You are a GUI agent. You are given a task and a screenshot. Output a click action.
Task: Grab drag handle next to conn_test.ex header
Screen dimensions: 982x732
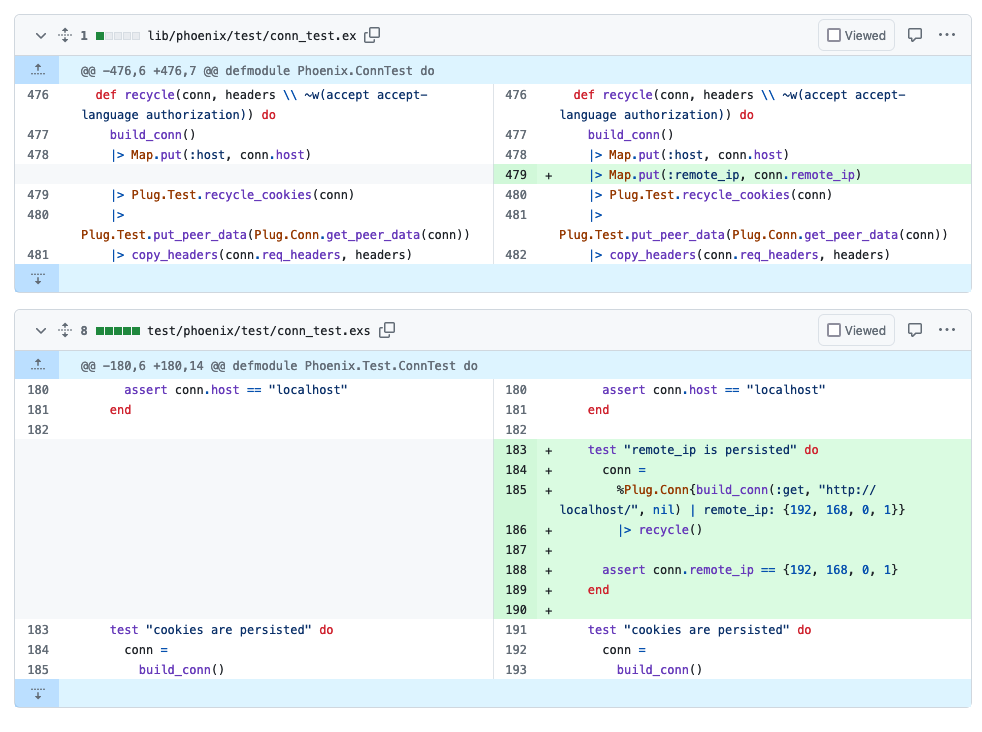click(x=63, y=34)
